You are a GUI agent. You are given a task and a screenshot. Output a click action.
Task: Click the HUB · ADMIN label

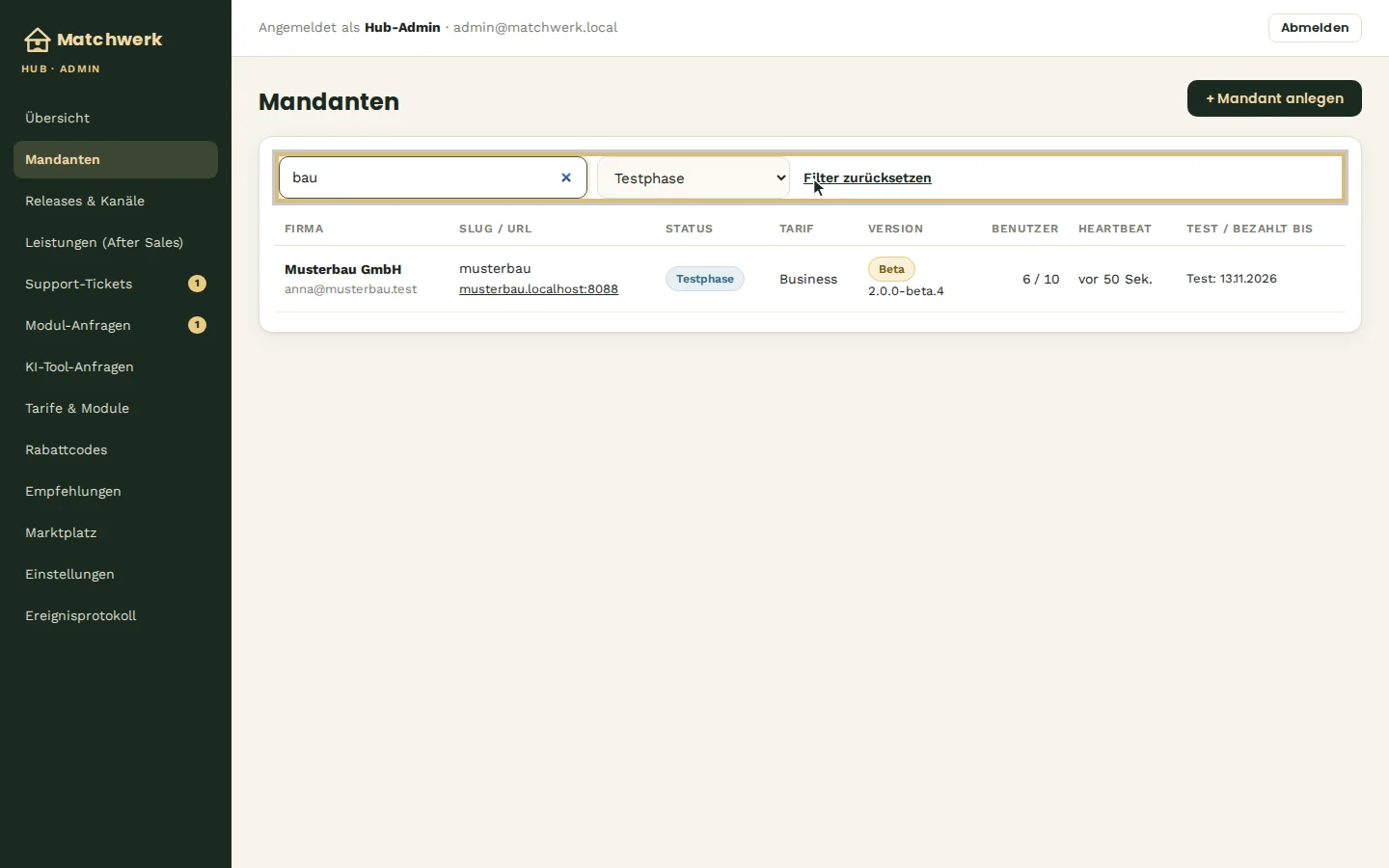point(61,69)
